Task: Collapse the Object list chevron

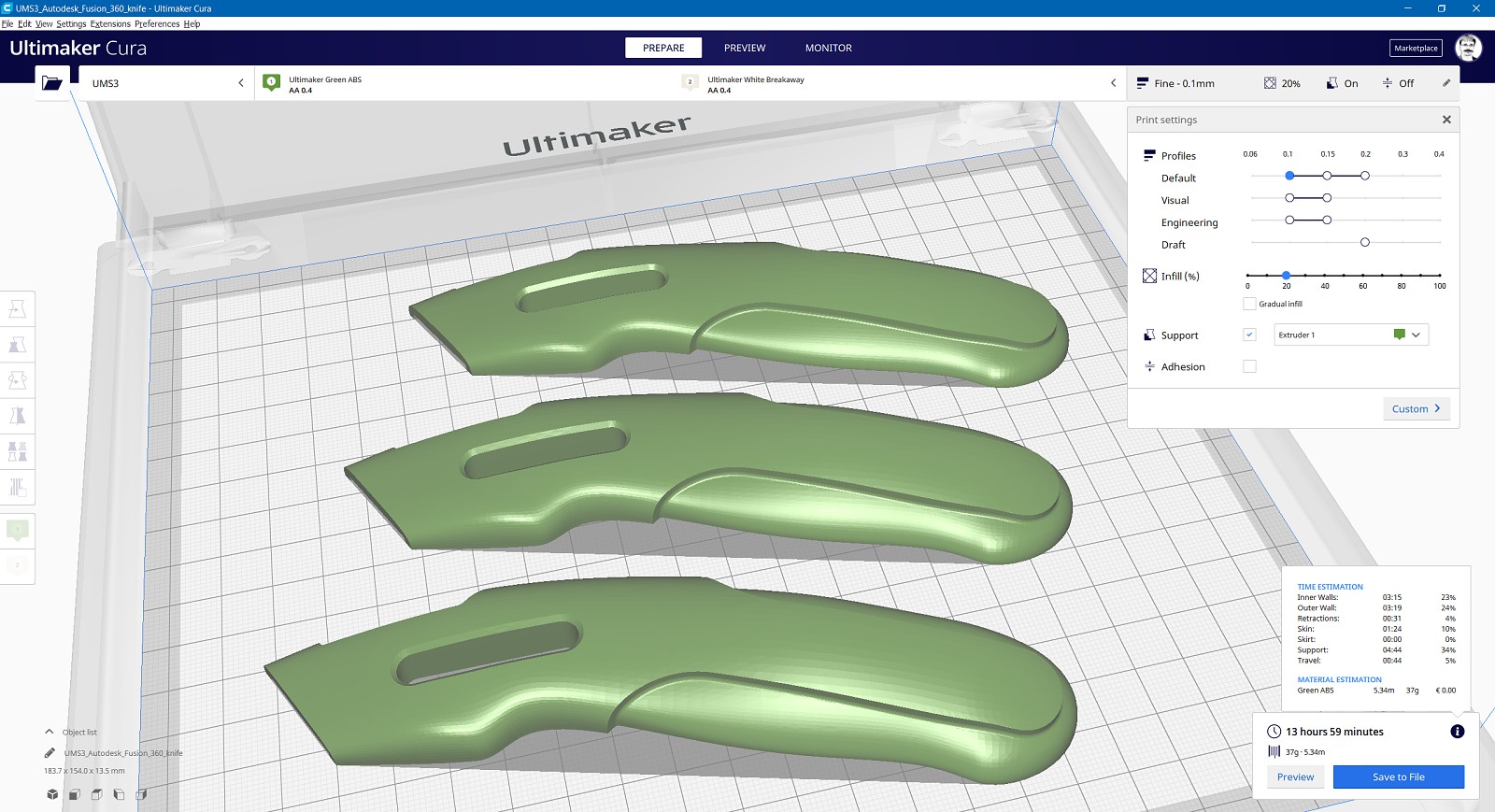Action: (x=50, y=732)
